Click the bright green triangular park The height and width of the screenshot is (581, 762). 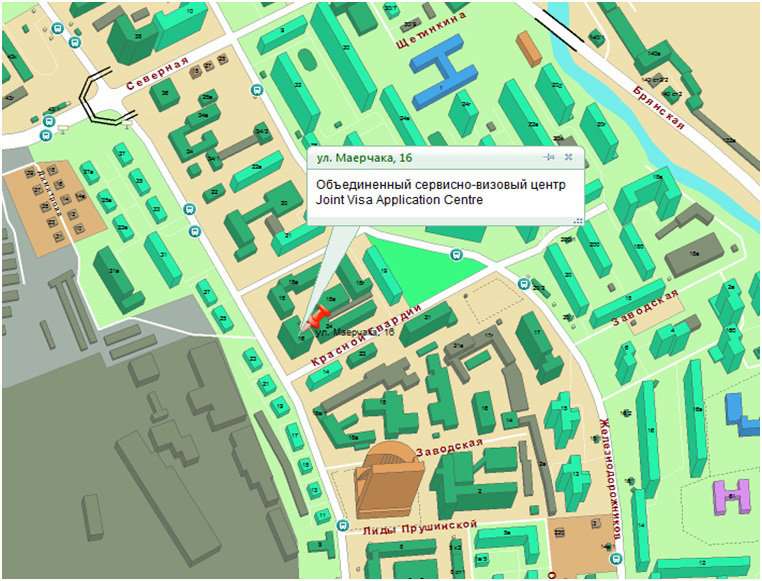tap(422, 270)
